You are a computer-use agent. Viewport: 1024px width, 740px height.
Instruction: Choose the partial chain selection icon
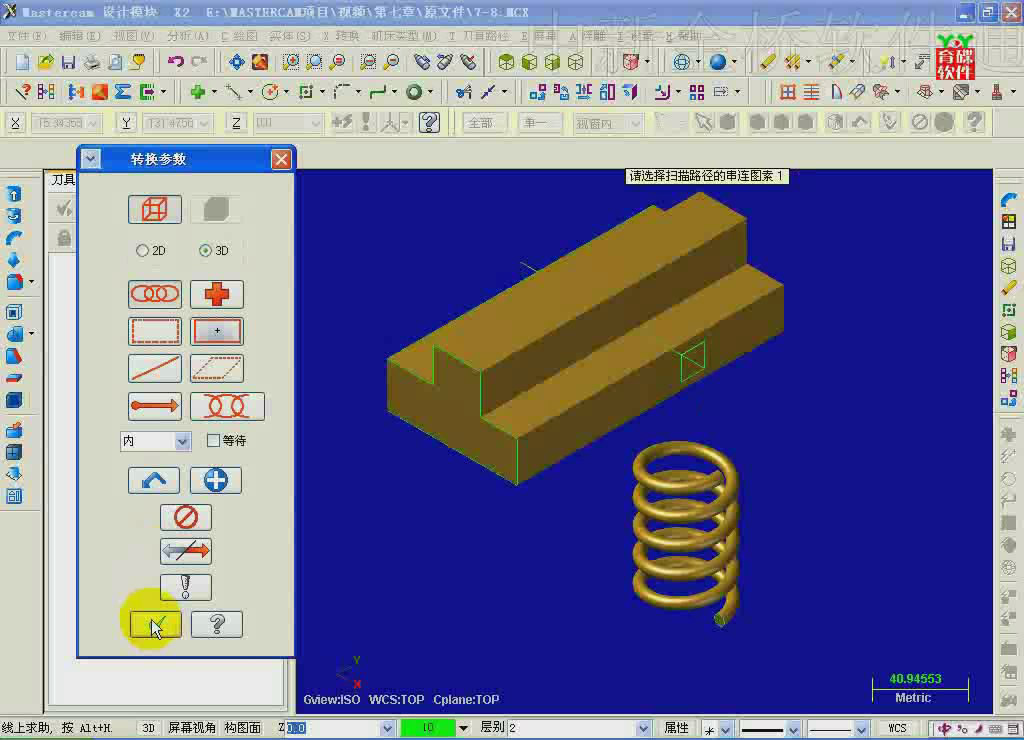click(227, 406)
